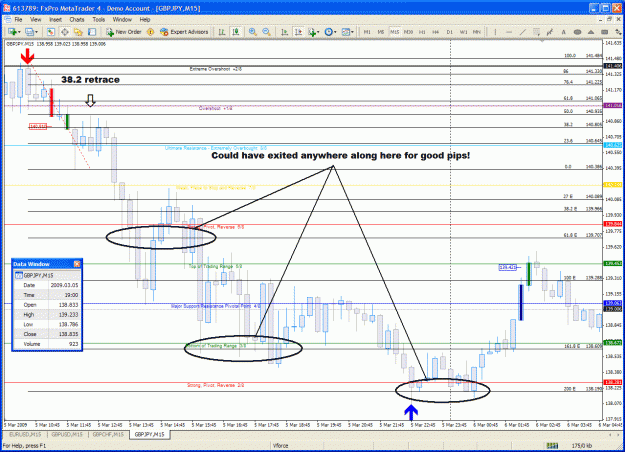Zoom out on the chart
This screenshot has height=452, width=625.
[266, 32]
